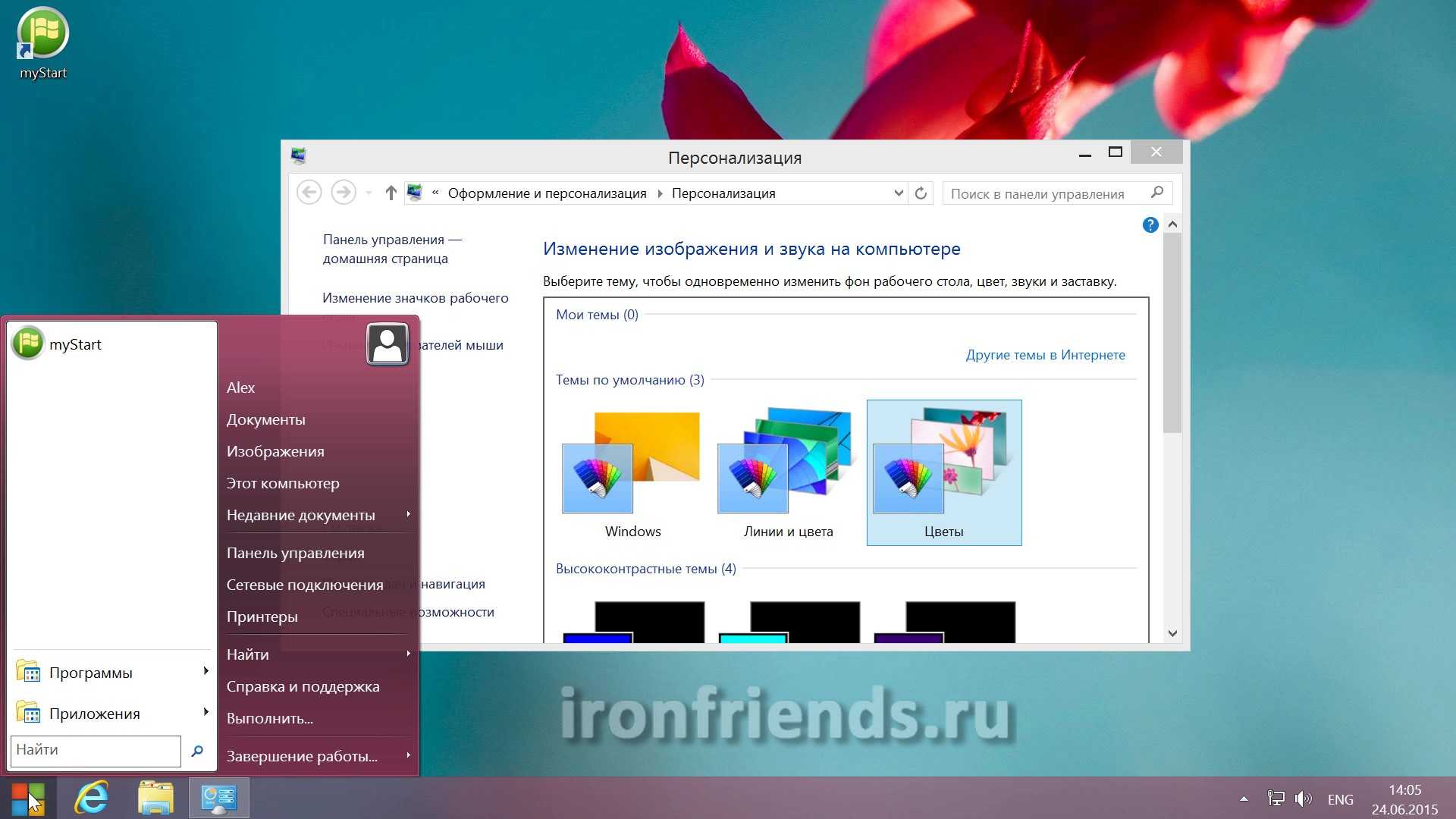Viewport: 1456px width, 819px height.
Task: Click the Другие темы в Интернете link
Action: [x=1045, y=355]
